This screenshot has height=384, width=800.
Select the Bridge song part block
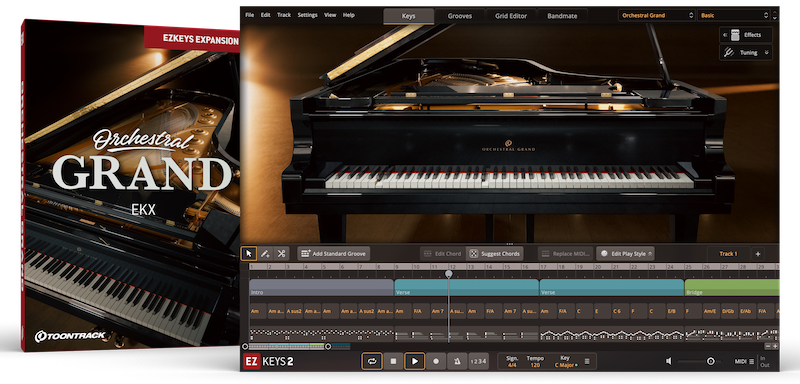[732, 288]
